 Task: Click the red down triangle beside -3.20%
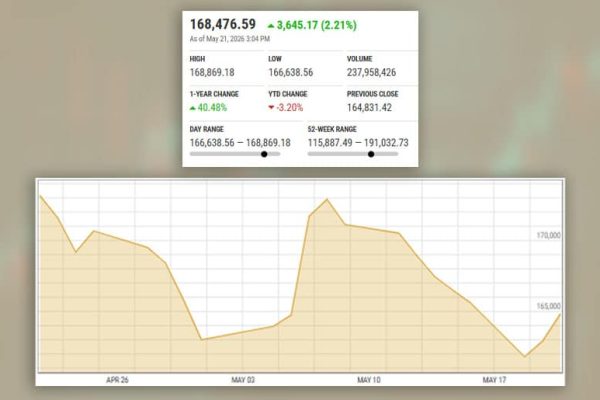[x=271, y=108]
